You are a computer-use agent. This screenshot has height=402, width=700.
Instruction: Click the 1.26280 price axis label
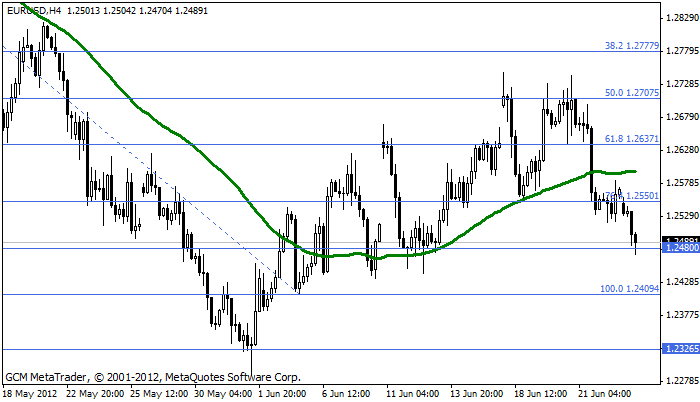click(682, 150)
